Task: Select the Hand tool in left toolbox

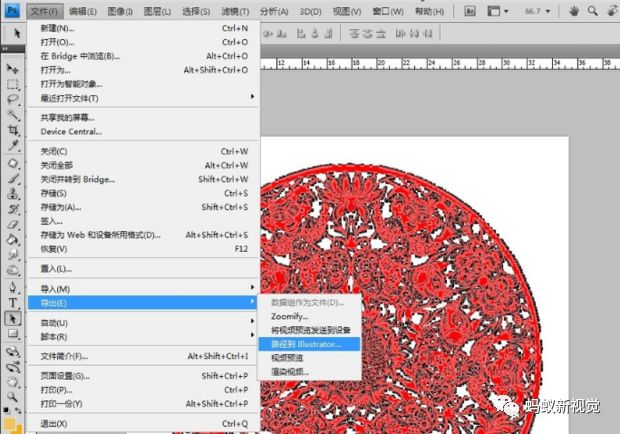Action: (x=13, y=382)
